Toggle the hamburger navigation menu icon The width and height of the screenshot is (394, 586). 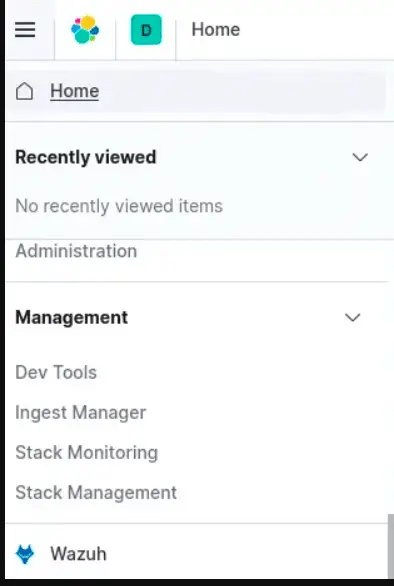pos(25,30)
